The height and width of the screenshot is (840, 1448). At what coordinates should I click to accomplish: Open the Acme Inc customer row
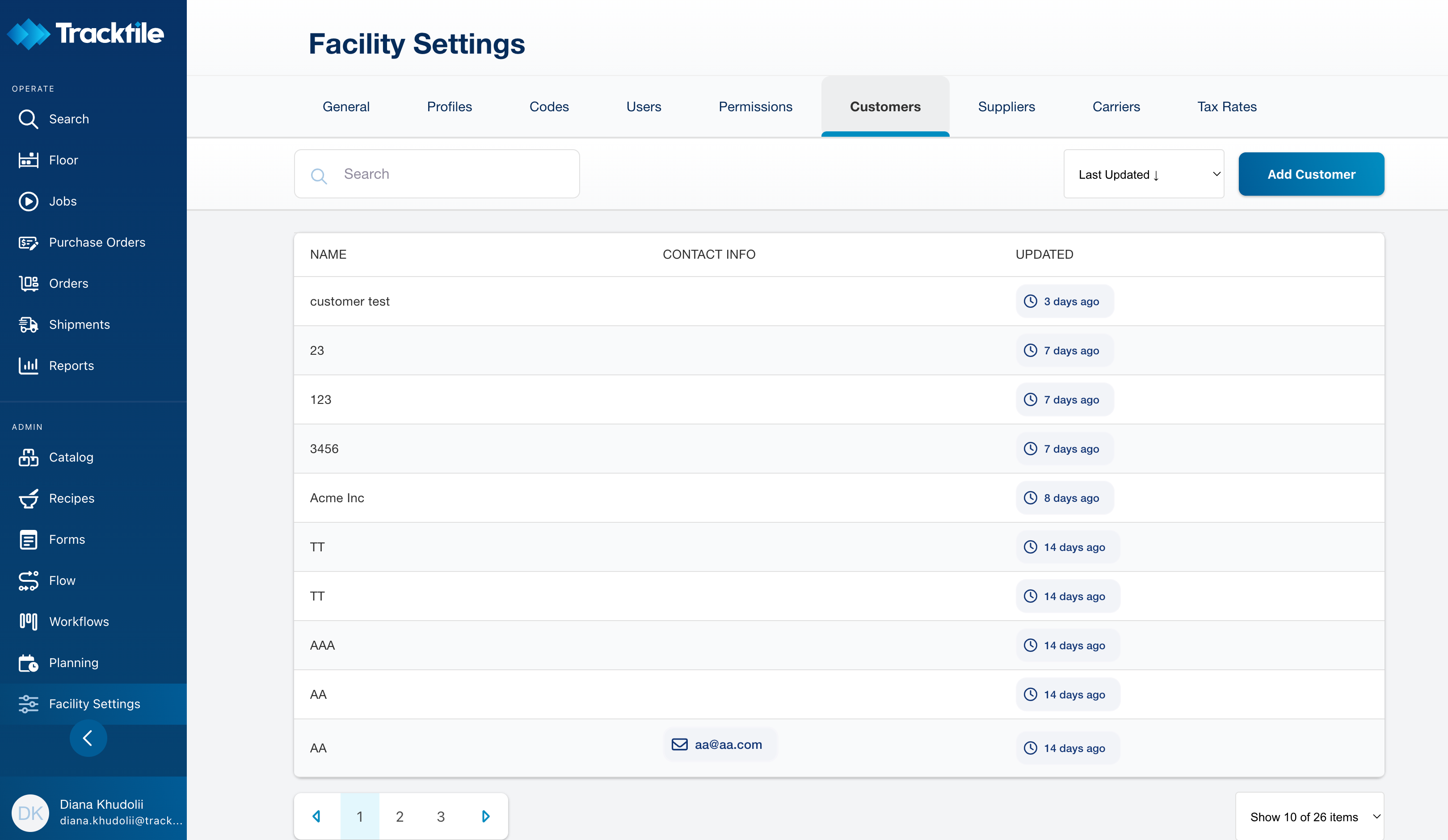pyautogui.click(x=337, y=498)
